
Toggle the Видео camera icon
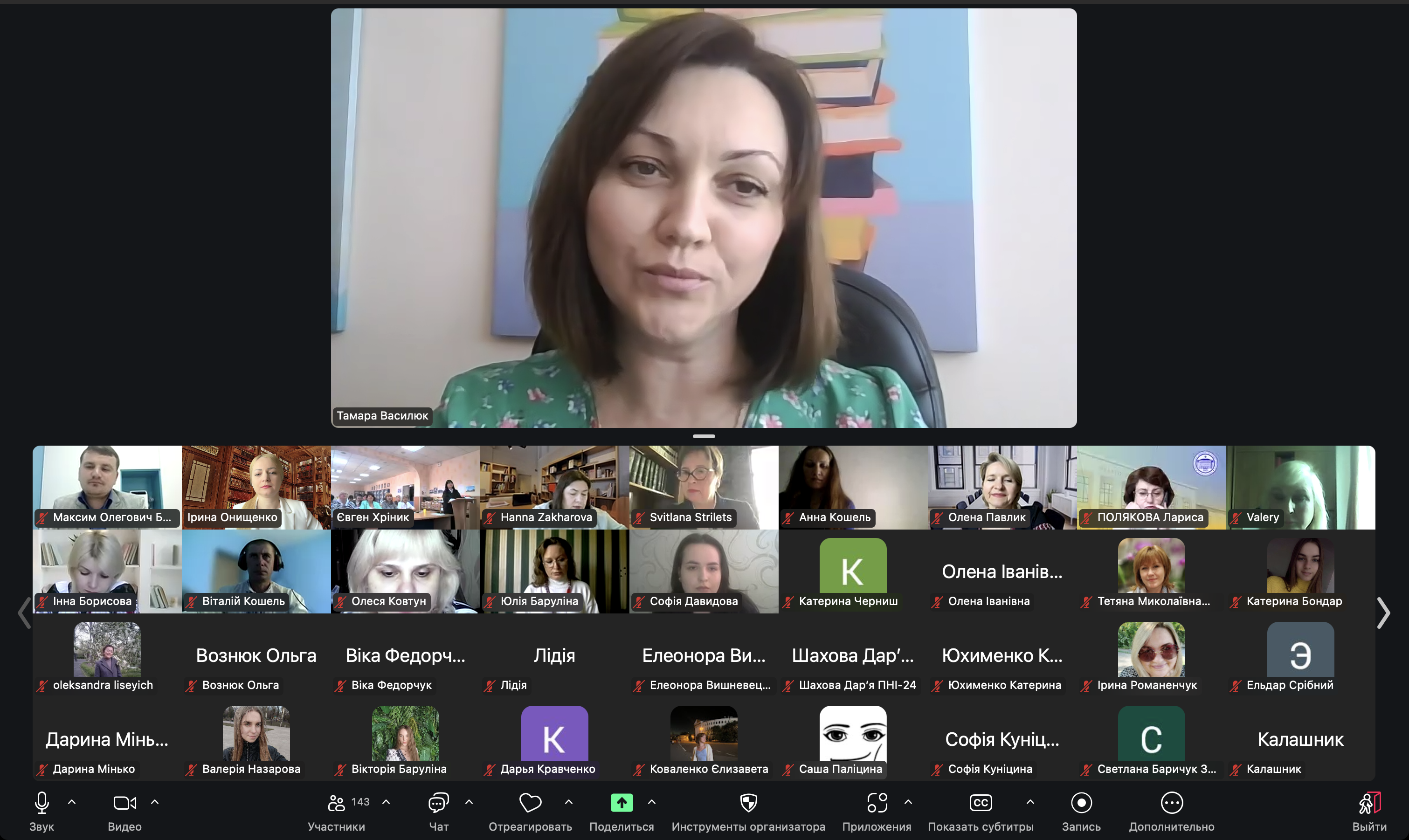click(x=124, y=802)
